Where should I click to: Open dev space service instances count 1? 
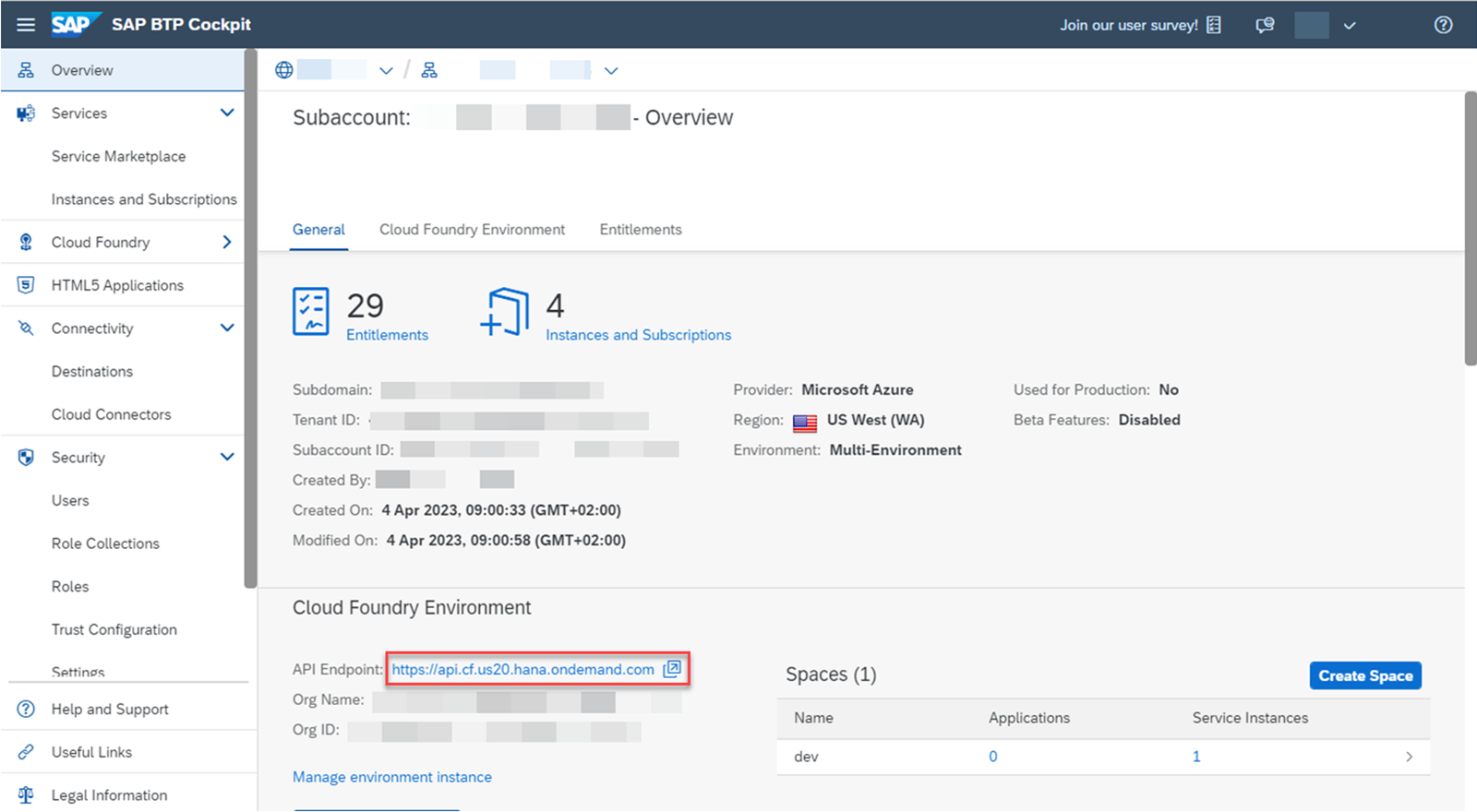1196,757
